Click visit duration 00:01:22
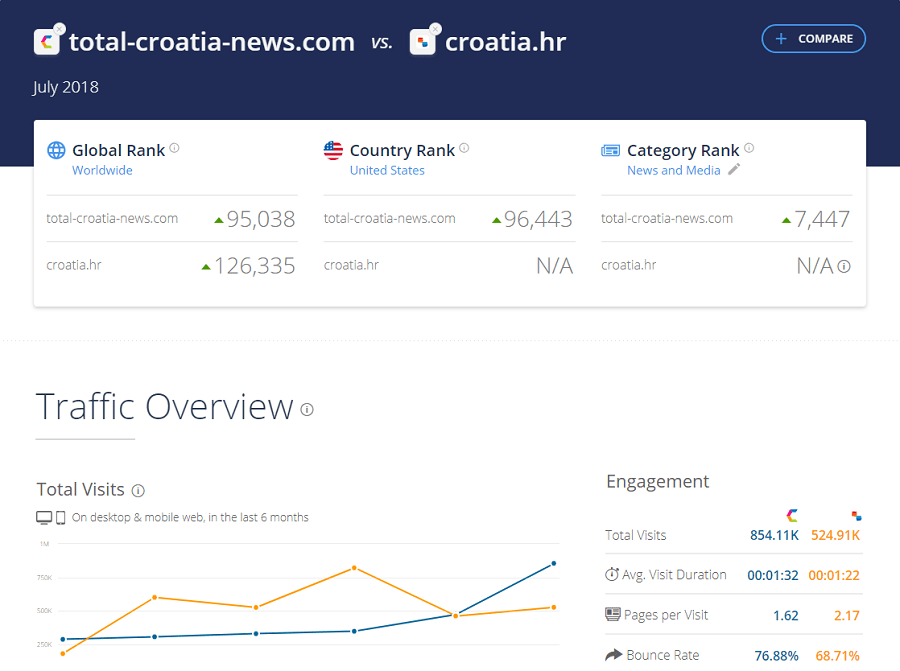The width and height of the screenshot is (900, 671). point(834,576)
